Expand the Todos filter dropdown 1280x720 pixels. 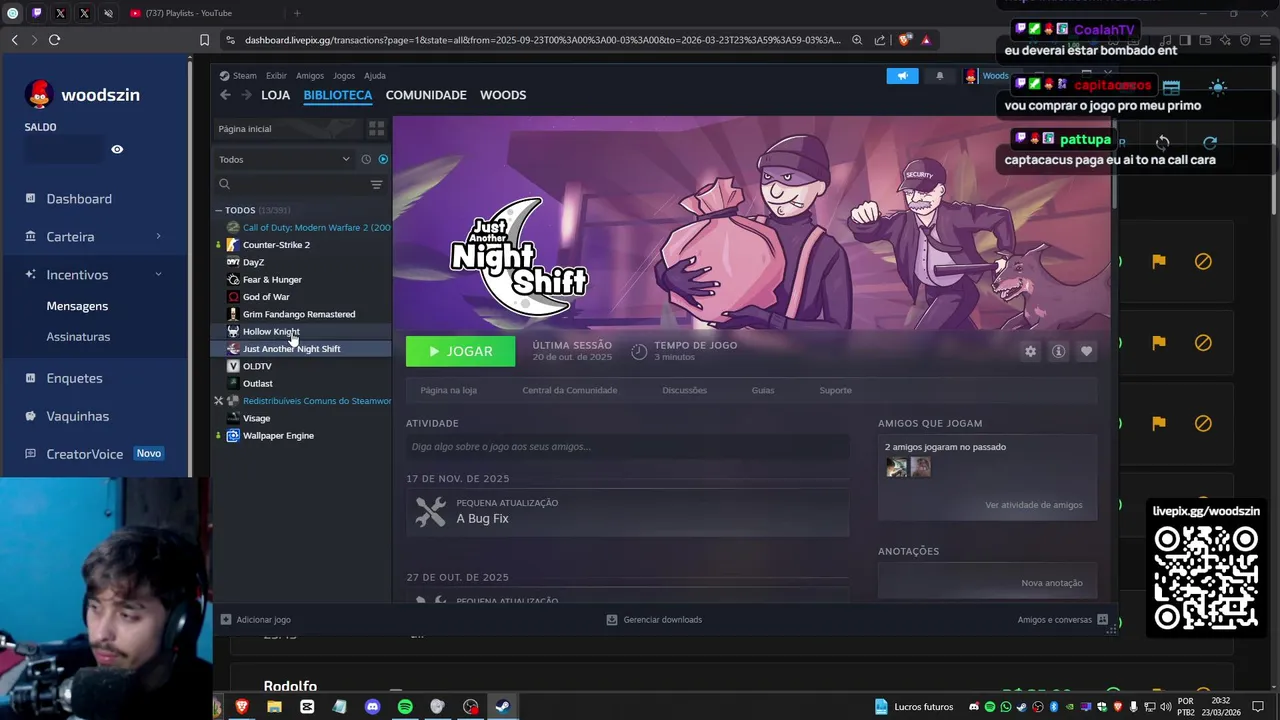point(285,159)
